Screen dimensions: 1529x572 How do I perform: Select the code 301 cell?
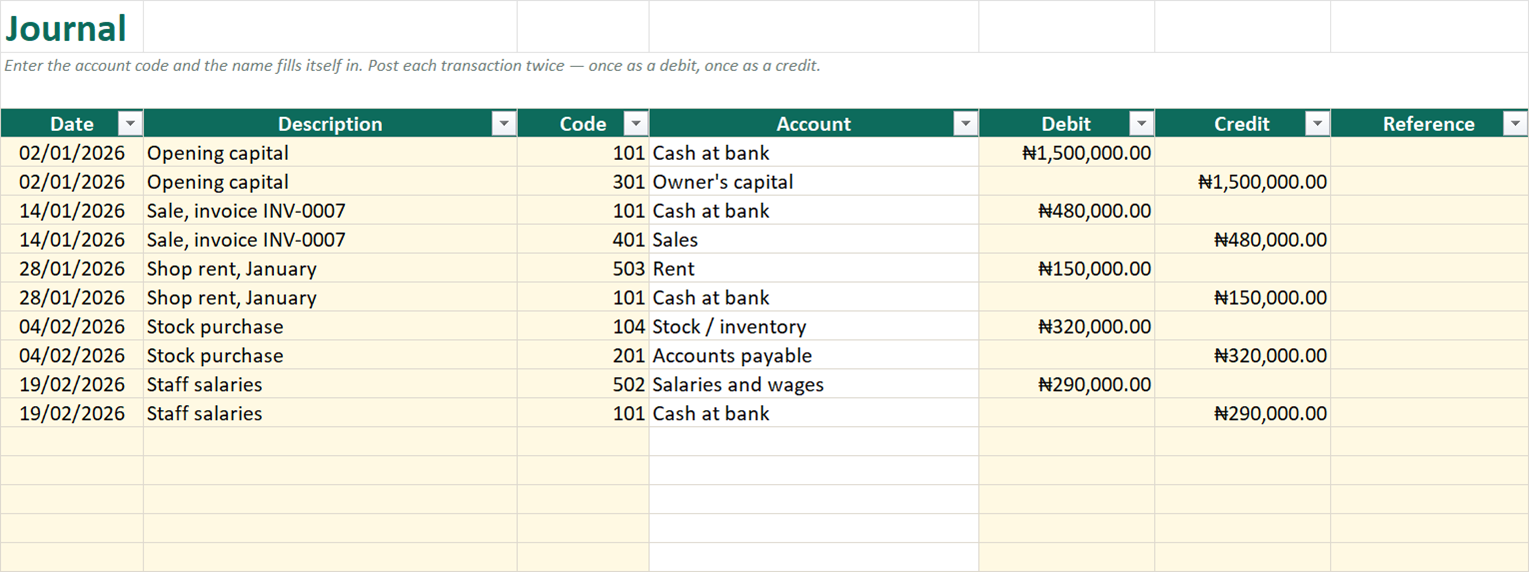point(583,182)
